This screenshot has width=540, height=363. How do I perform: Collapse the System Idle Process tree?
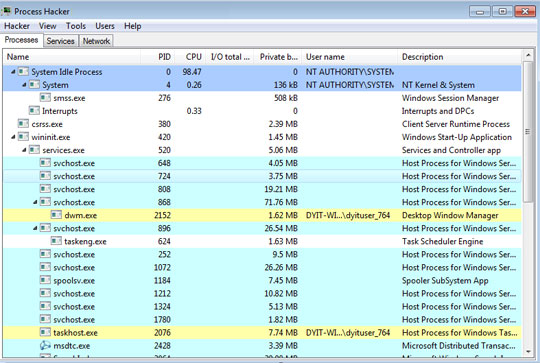point(13,72)
